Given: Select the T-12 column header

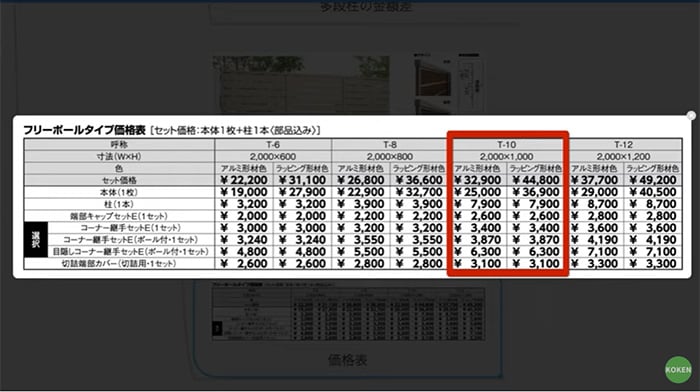Looking at the screenshot, I should tap(623, 145).
